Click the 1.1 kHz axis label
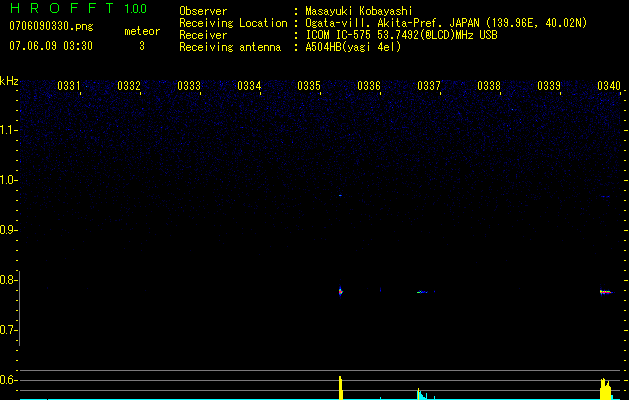 (8, 130)
